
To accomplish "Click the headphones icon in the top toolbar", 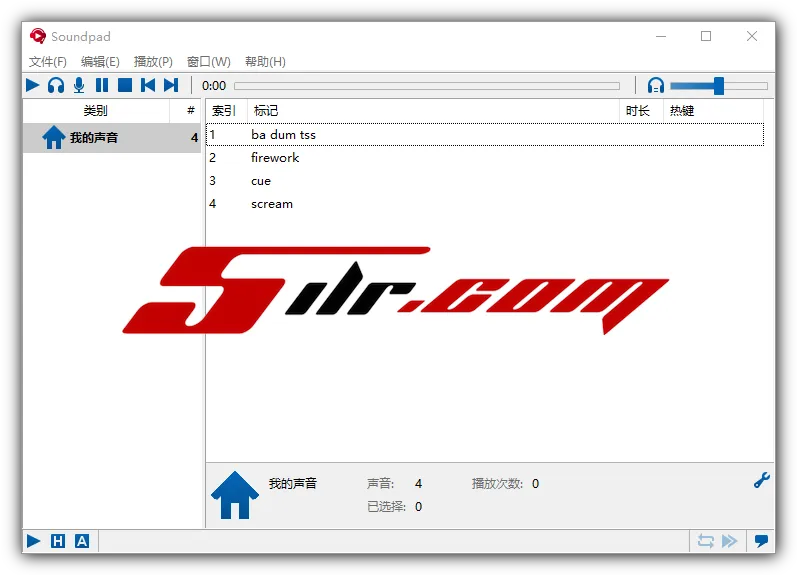I will pyautogui.click(x=56, y=85).
